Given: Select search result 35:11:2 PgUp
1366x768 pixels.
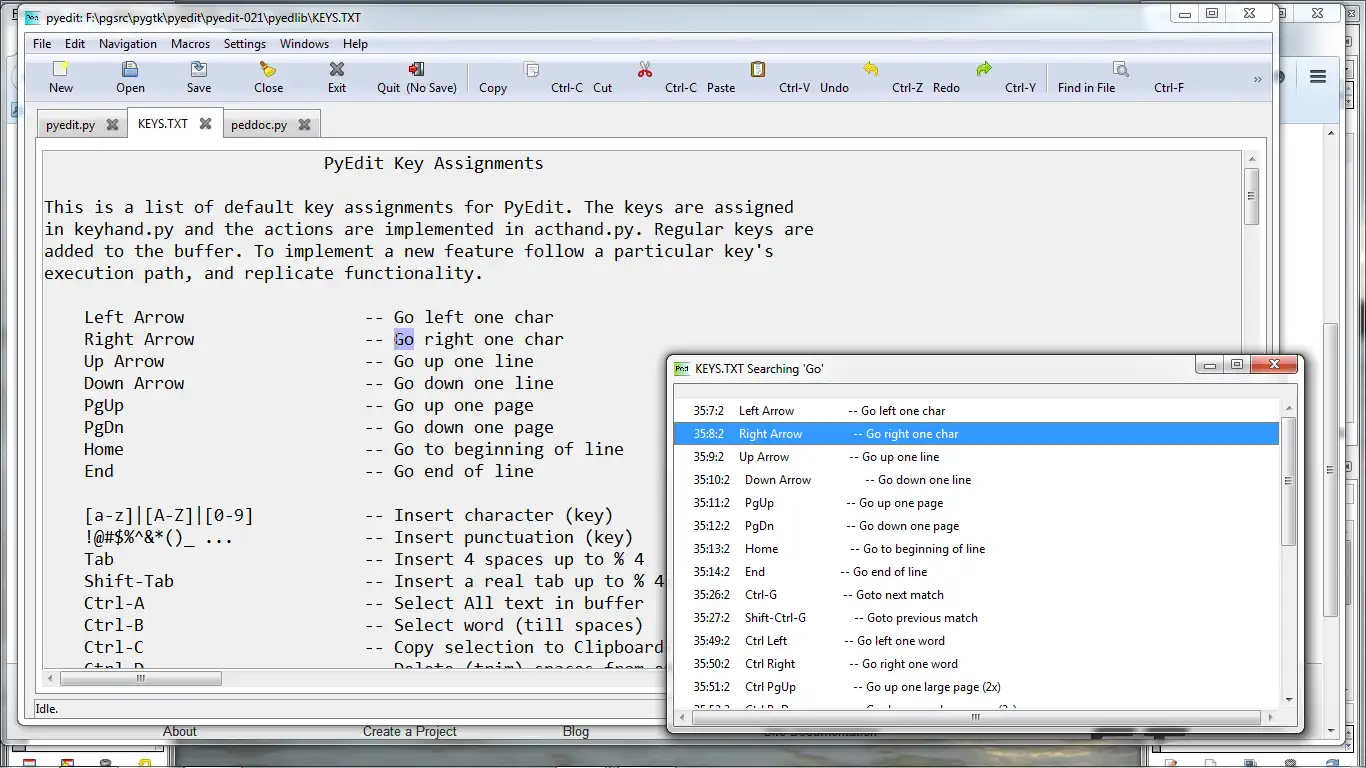Looking at the screenshot, I should [x=976, y=503].
